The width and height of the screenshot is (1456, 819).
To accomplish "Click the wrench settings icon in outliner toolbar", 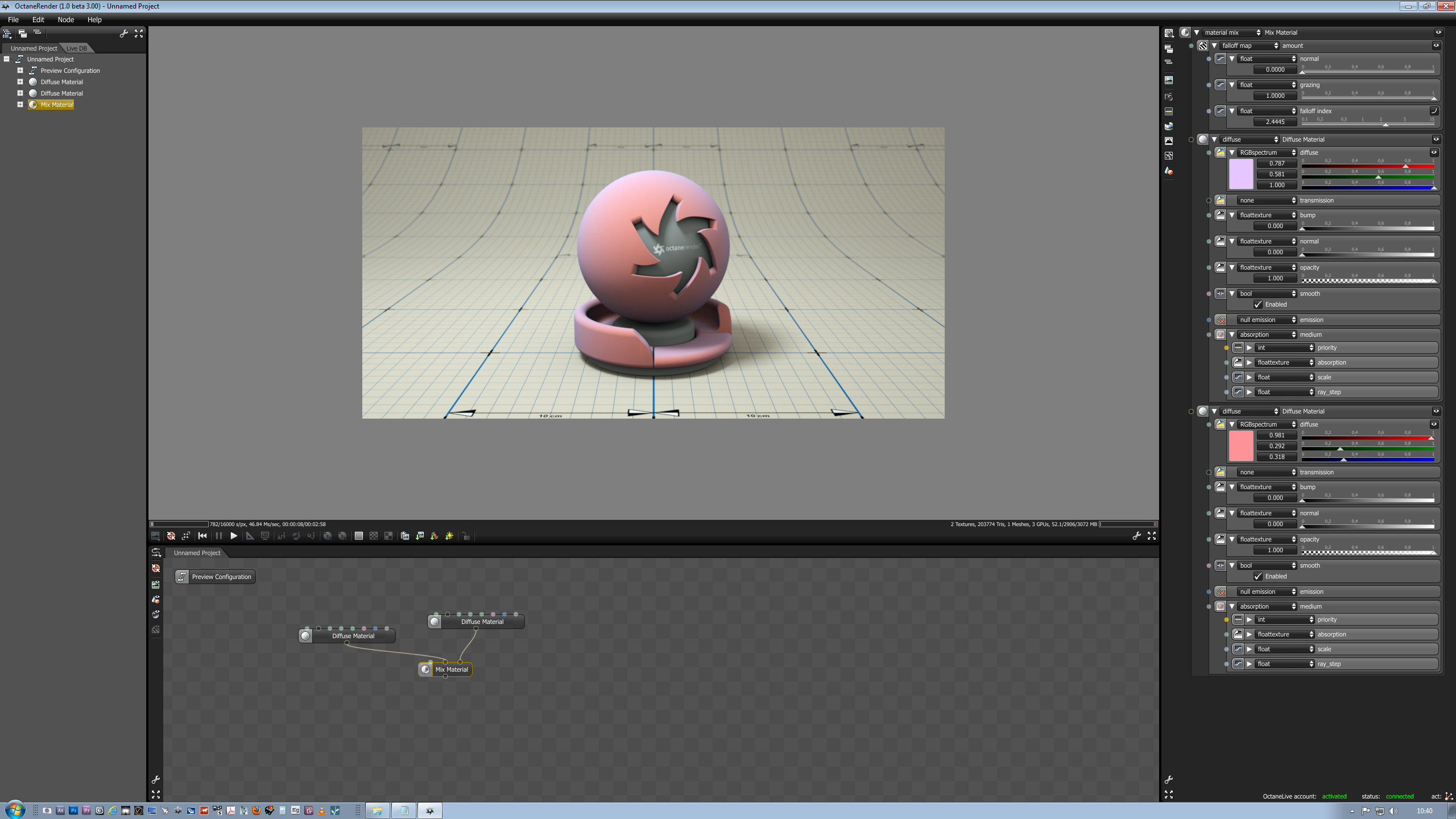I will tap(123, 34).
